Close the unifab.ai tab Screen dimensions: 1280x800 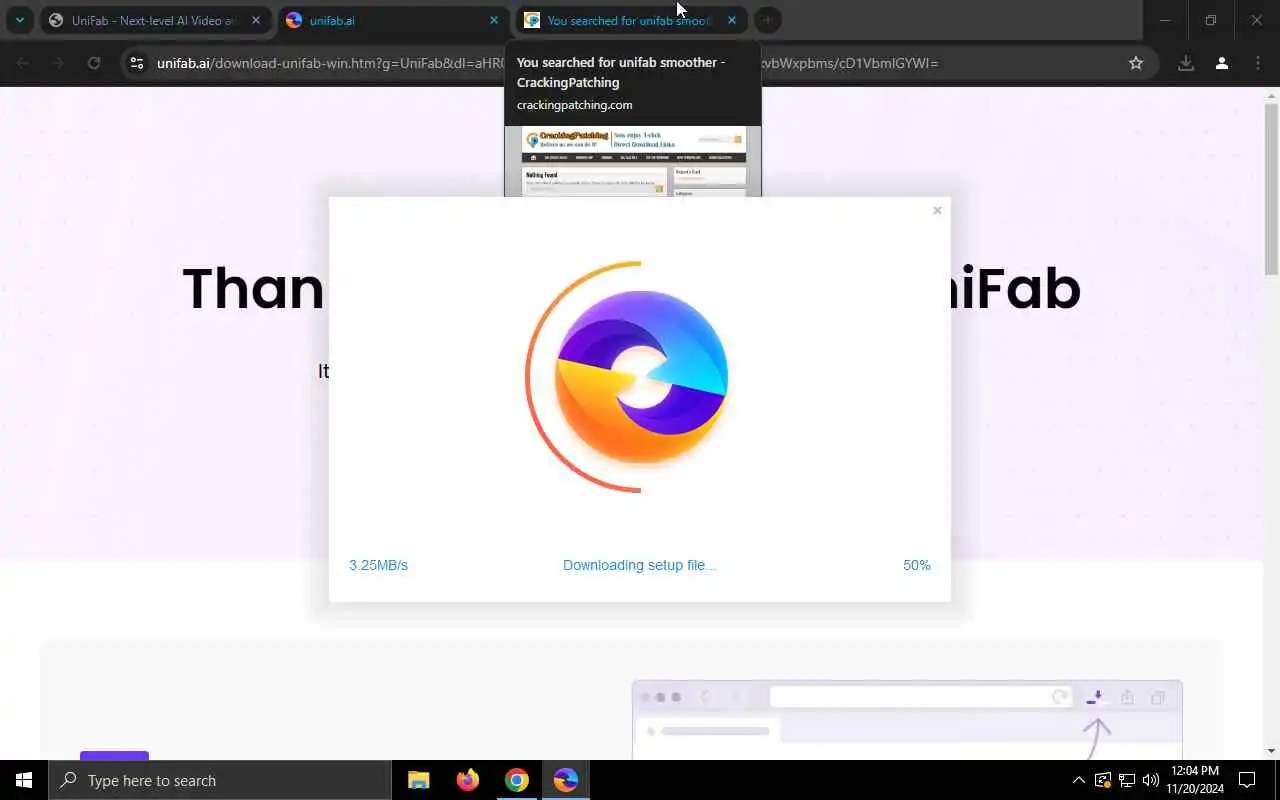tap(494, 20)
